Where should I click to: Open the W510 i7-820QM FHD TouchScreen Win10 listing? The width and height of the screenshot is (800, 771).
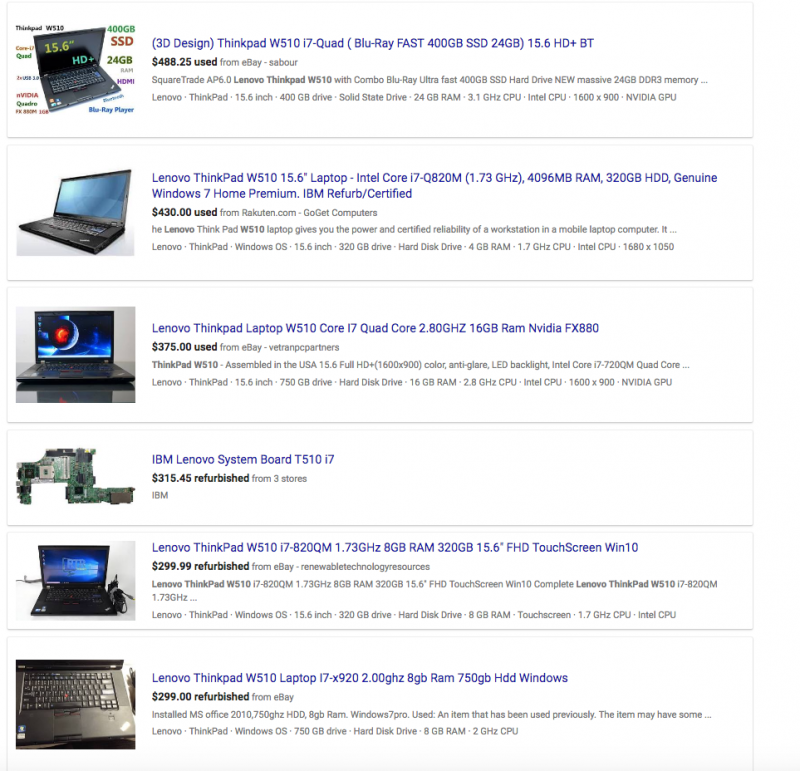tap(394, 548)
